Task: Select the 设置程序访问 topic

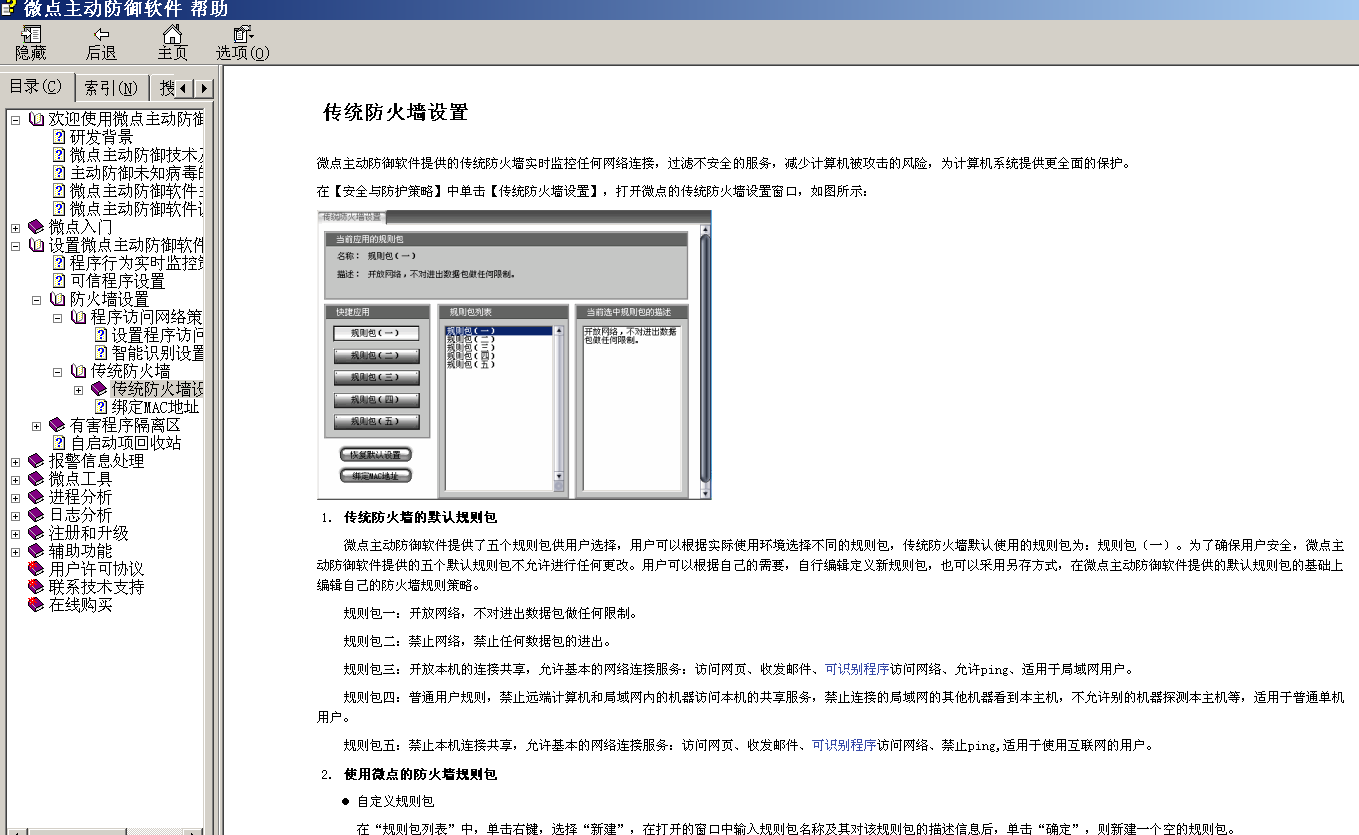Action: [x=157, y=335]
